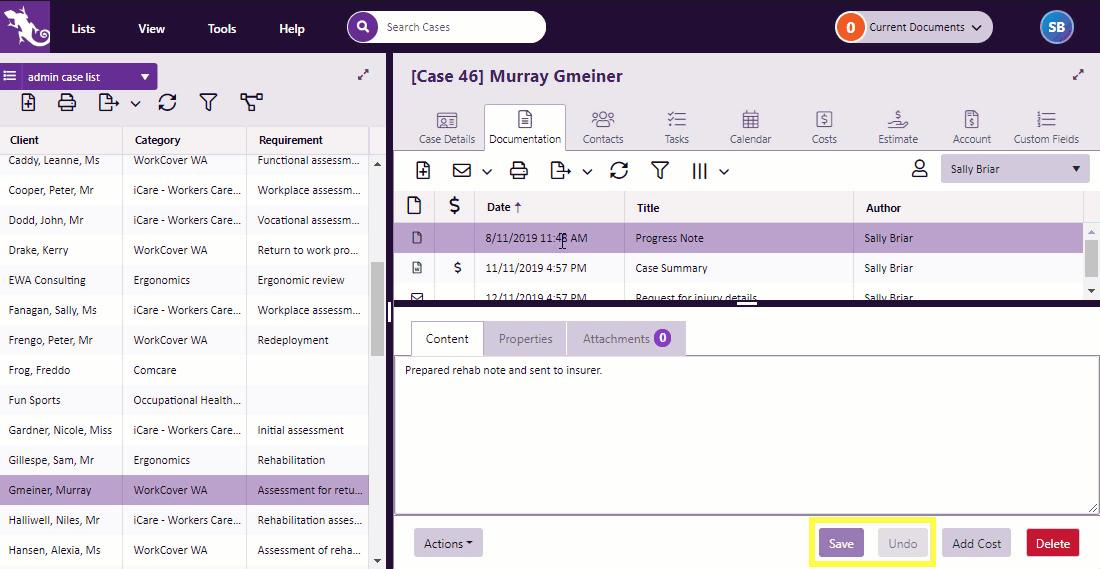Open the Properties tab

tap(525, 339)
